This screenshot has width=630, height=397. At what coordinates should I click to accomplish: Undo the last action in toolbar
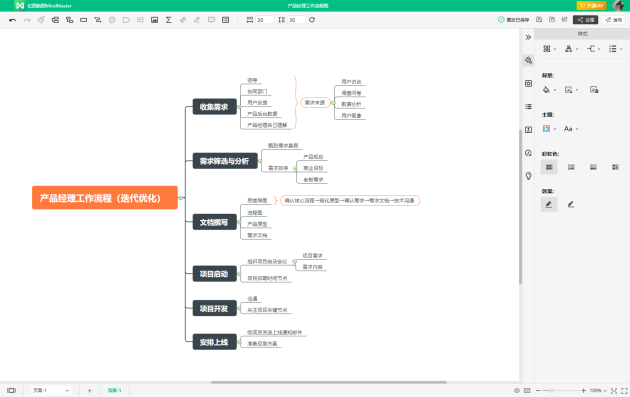12,20
